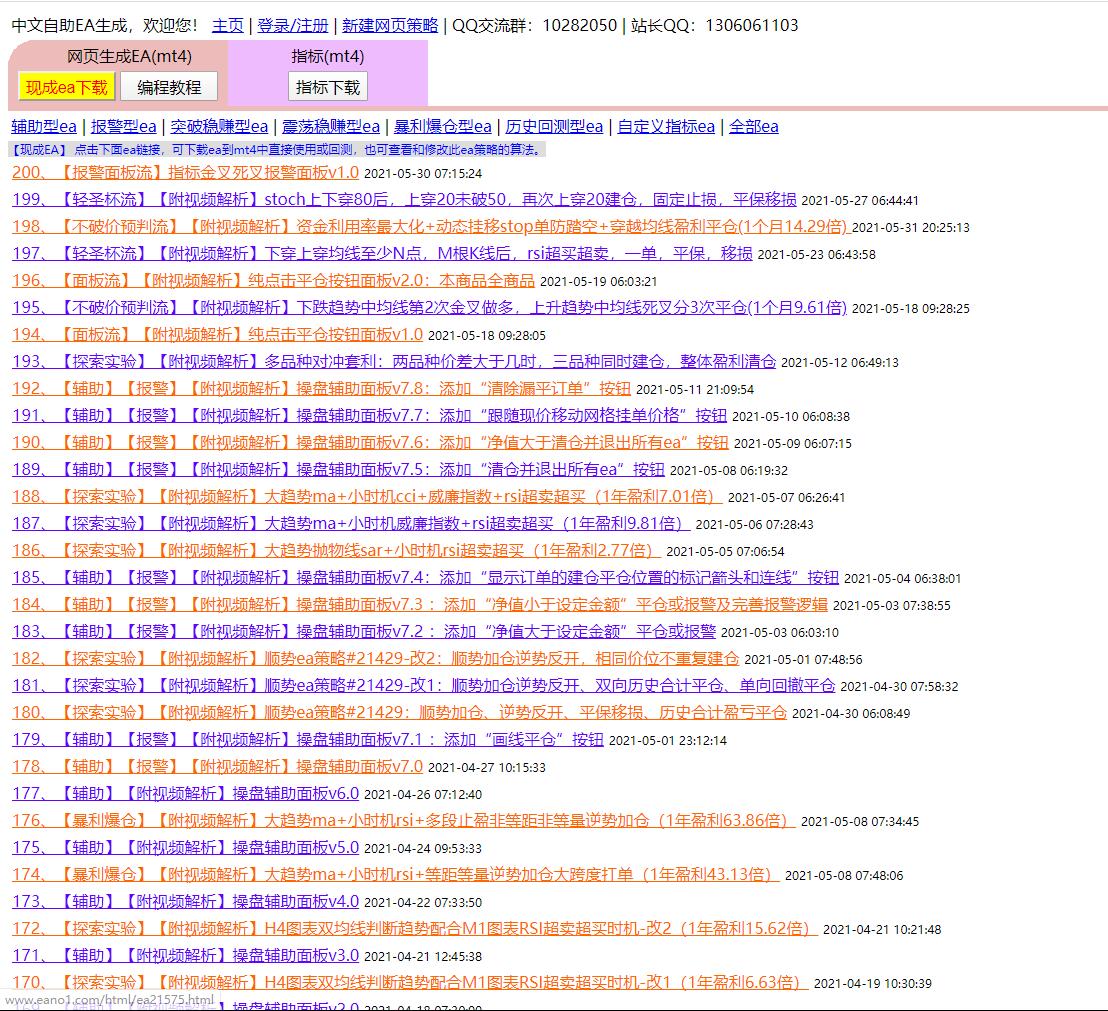Go to 主页 link
This screenshot has height=1011, width=1108.
(x=227, y=26)
